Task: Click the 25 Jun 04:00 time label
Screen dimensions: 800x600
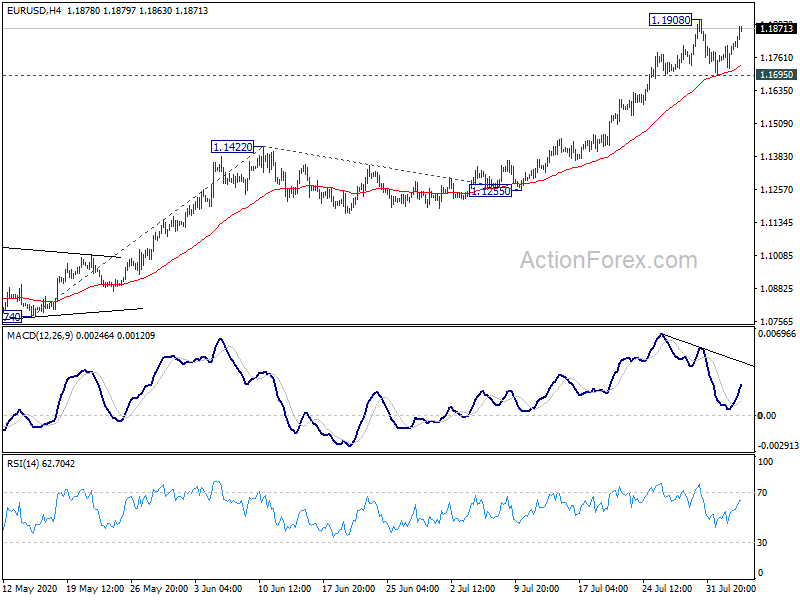Action: (x=413, y=589)
